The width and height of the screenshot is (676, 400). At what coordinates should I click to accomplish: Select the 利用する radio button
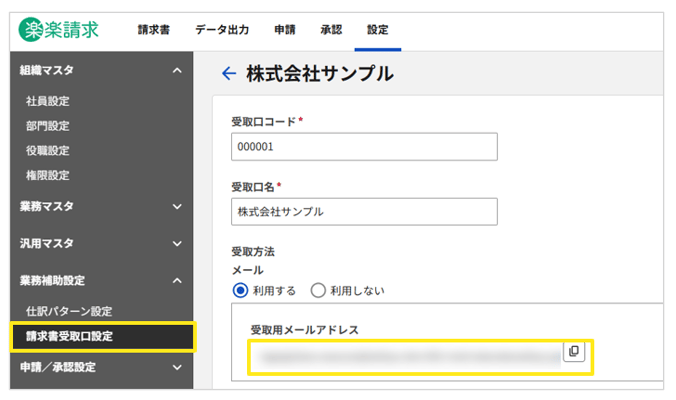point(240,290)
